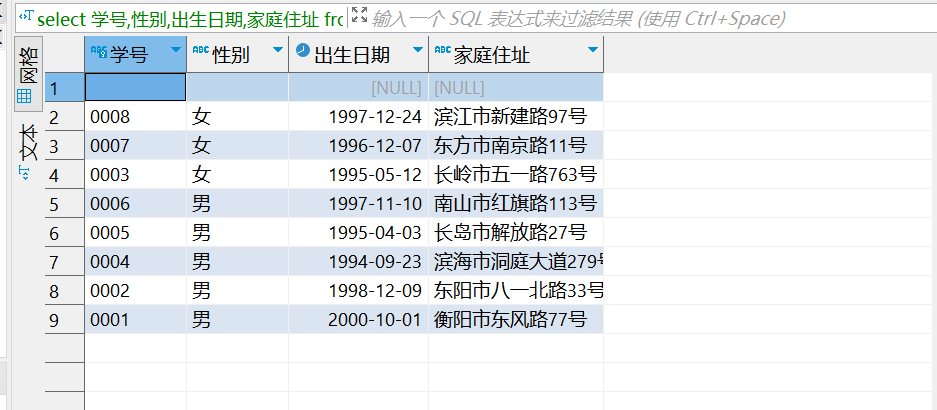937x410 pixels.
Task: Select row number 2 header
Action: [65, 117]
